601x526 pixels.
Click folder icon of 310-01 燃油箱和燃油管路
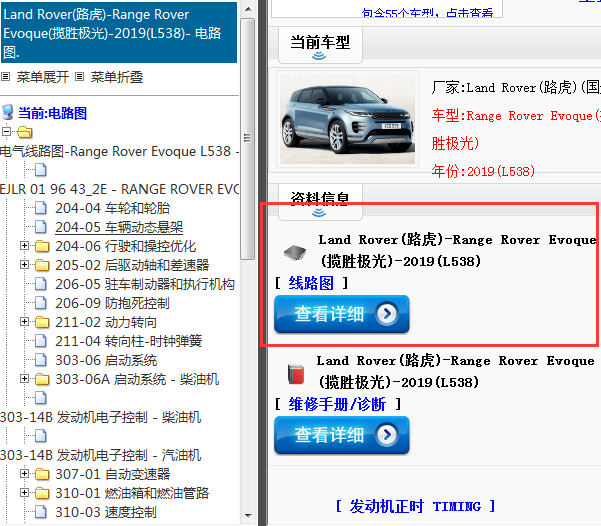(42, 493)
